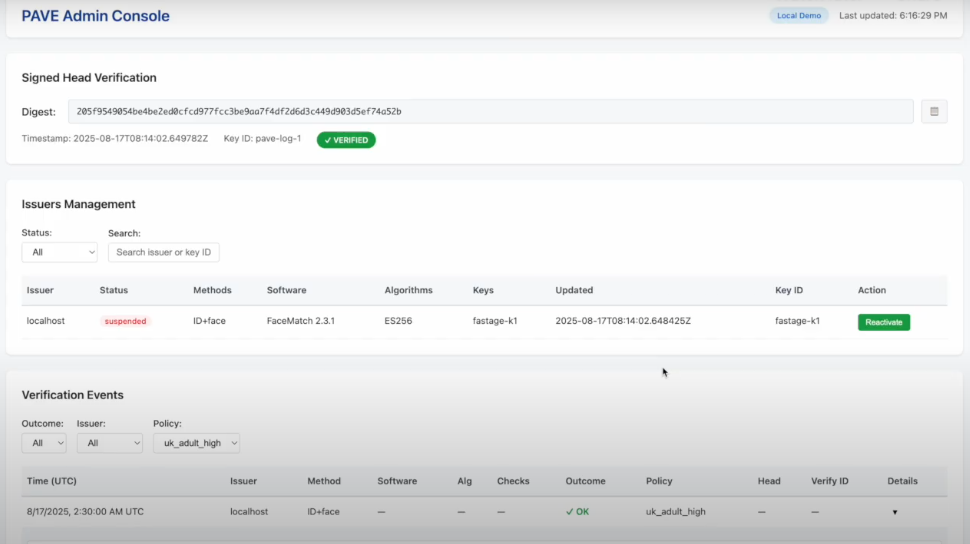This screenshot has height=544, width=970.
Task: Click localhost in the Verification Events row
Action: coord(249,512)
